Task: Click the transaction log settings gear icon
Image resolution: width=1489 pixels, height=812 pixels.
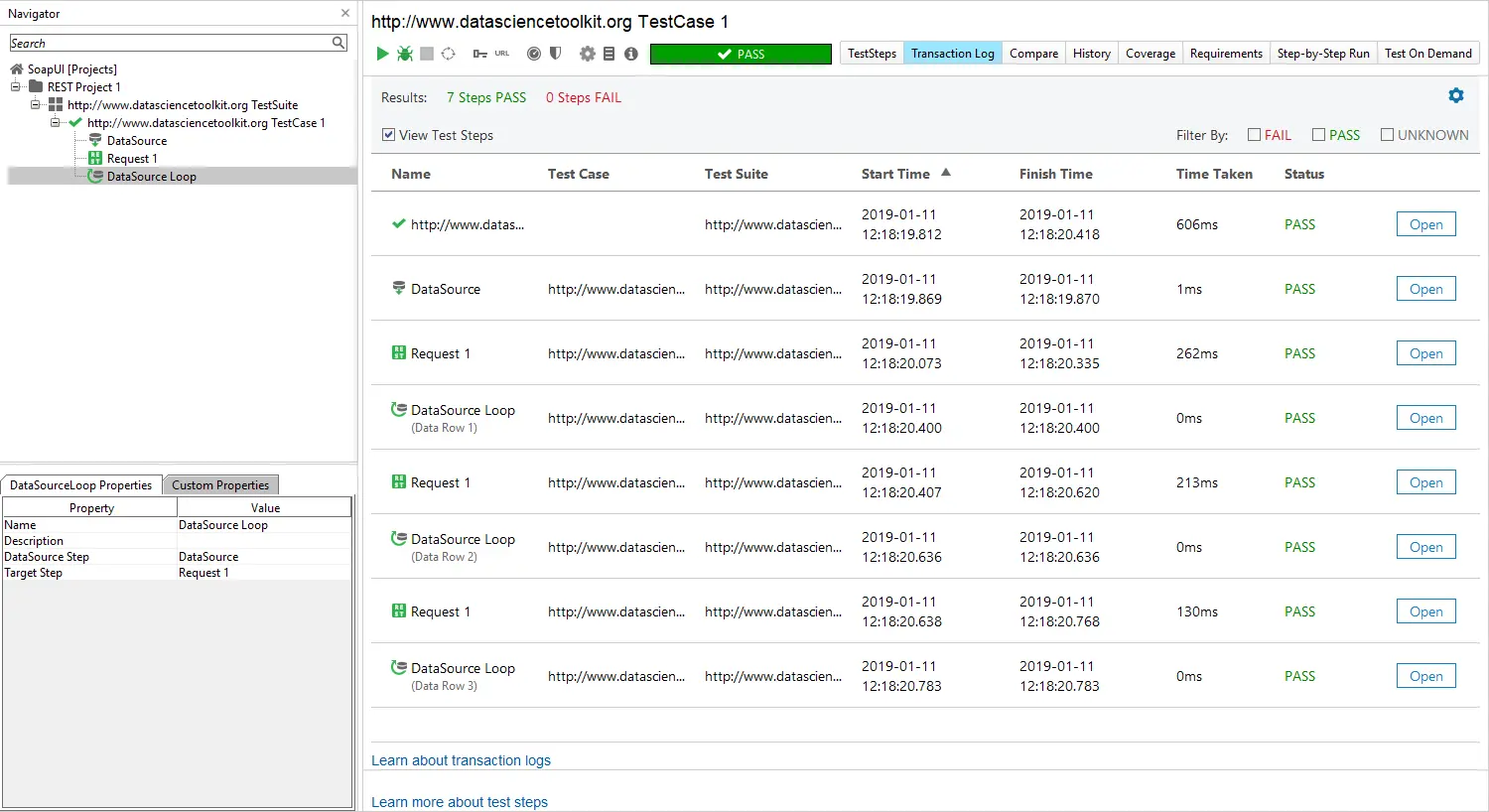Action: [x=1455, y=95]
